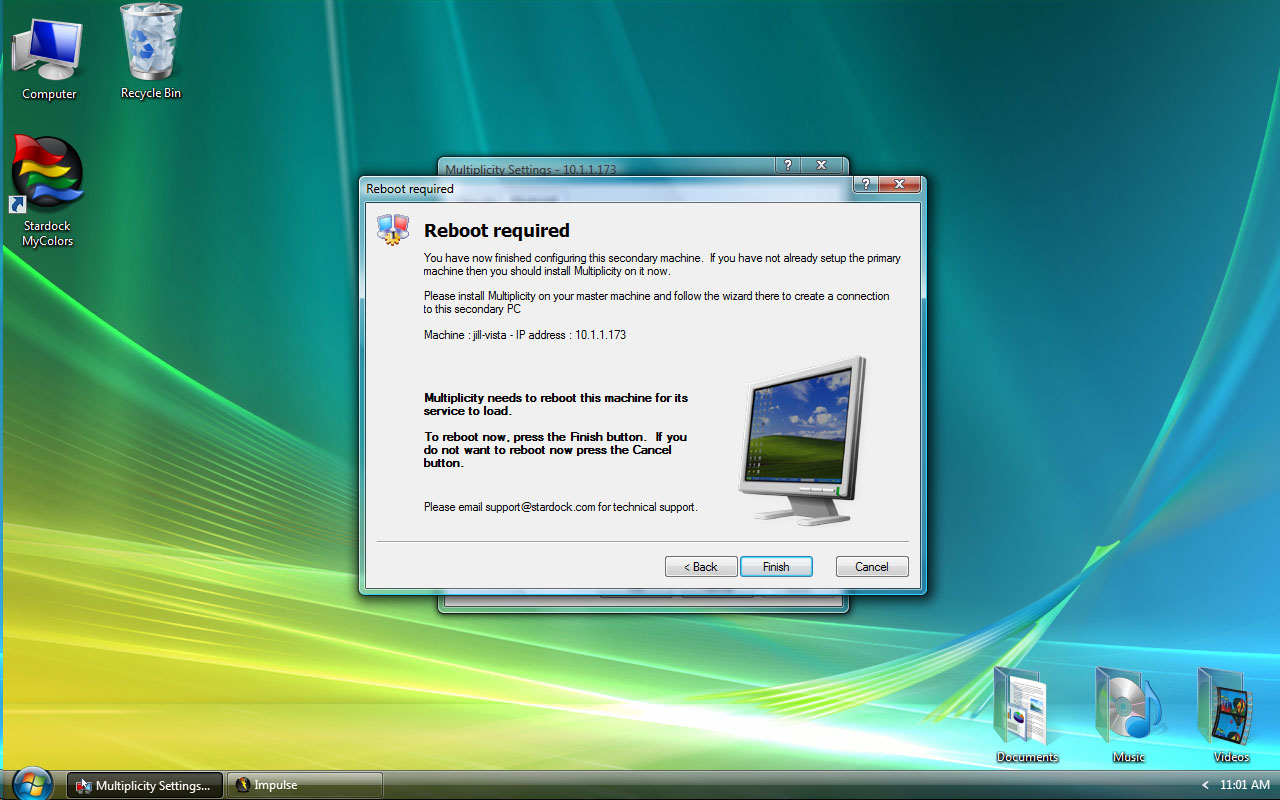This screenshot has width=1280, height=800.
Task: Click the Help button in Reboot required title bar
Action: click(x=866, y=185)
